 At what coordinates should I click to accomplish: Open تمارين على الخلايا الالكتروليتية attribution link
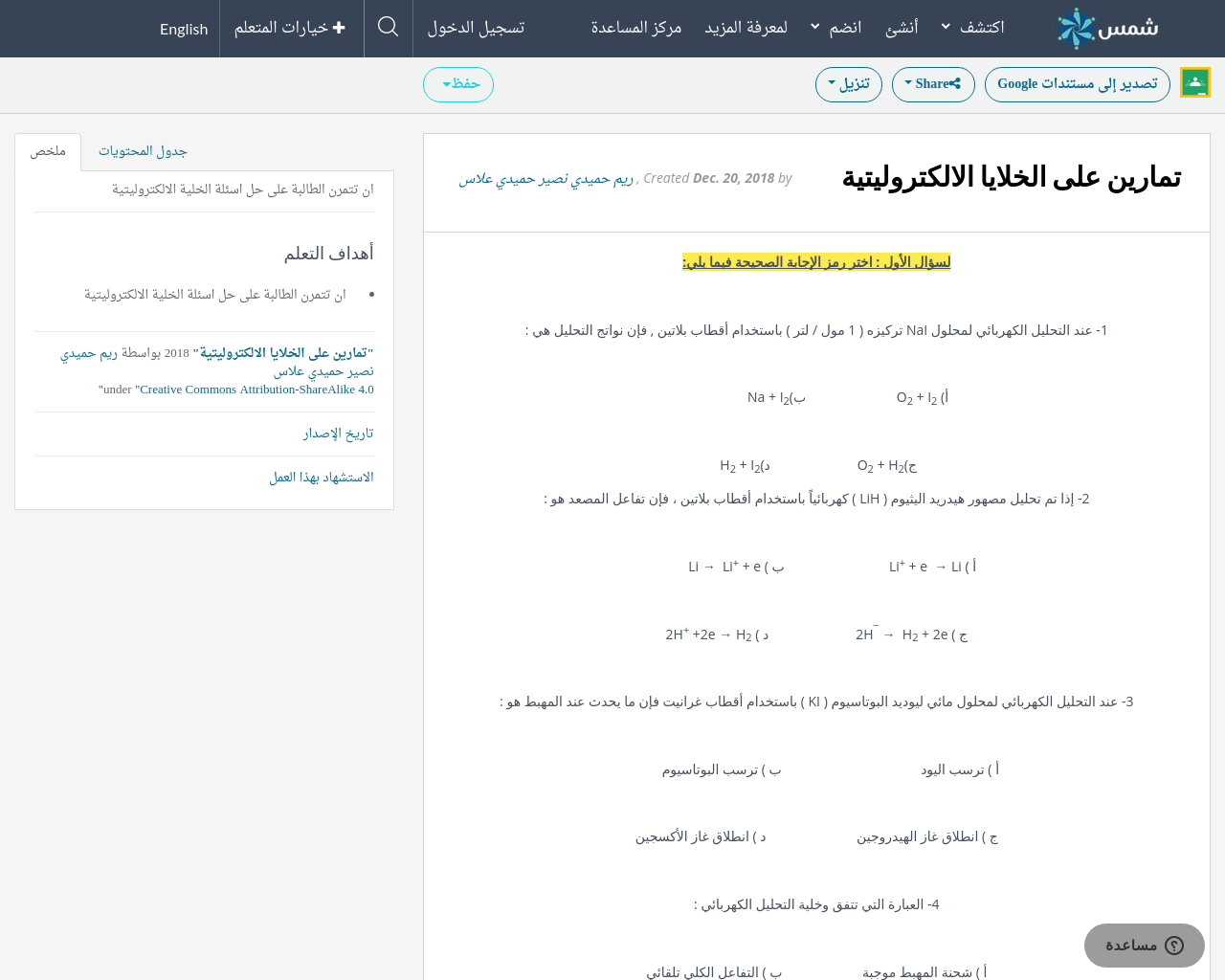(x=283, y=353)
